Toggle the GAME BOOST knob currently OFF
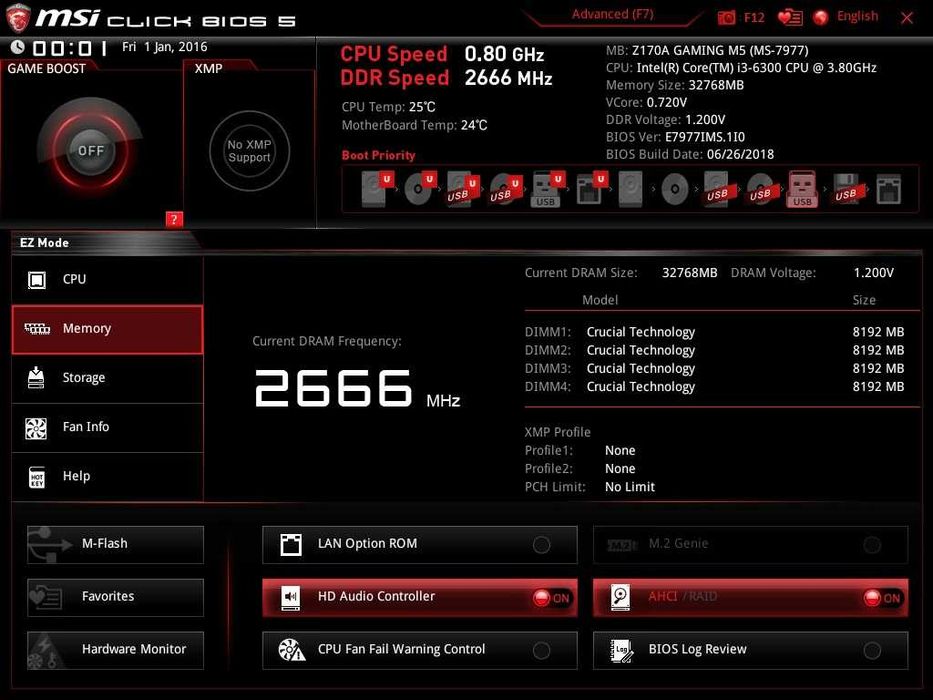Image resolution: width=933 pixels, height=700 pixels. [x=90, y=150]
